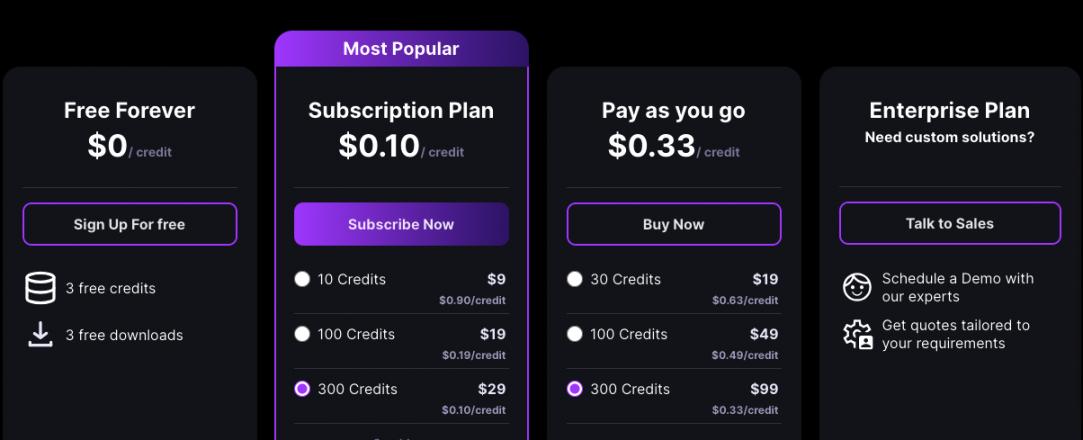The image size is (1083, 440).
Task: Open Talk to Sales
Action: coord(949,223)
